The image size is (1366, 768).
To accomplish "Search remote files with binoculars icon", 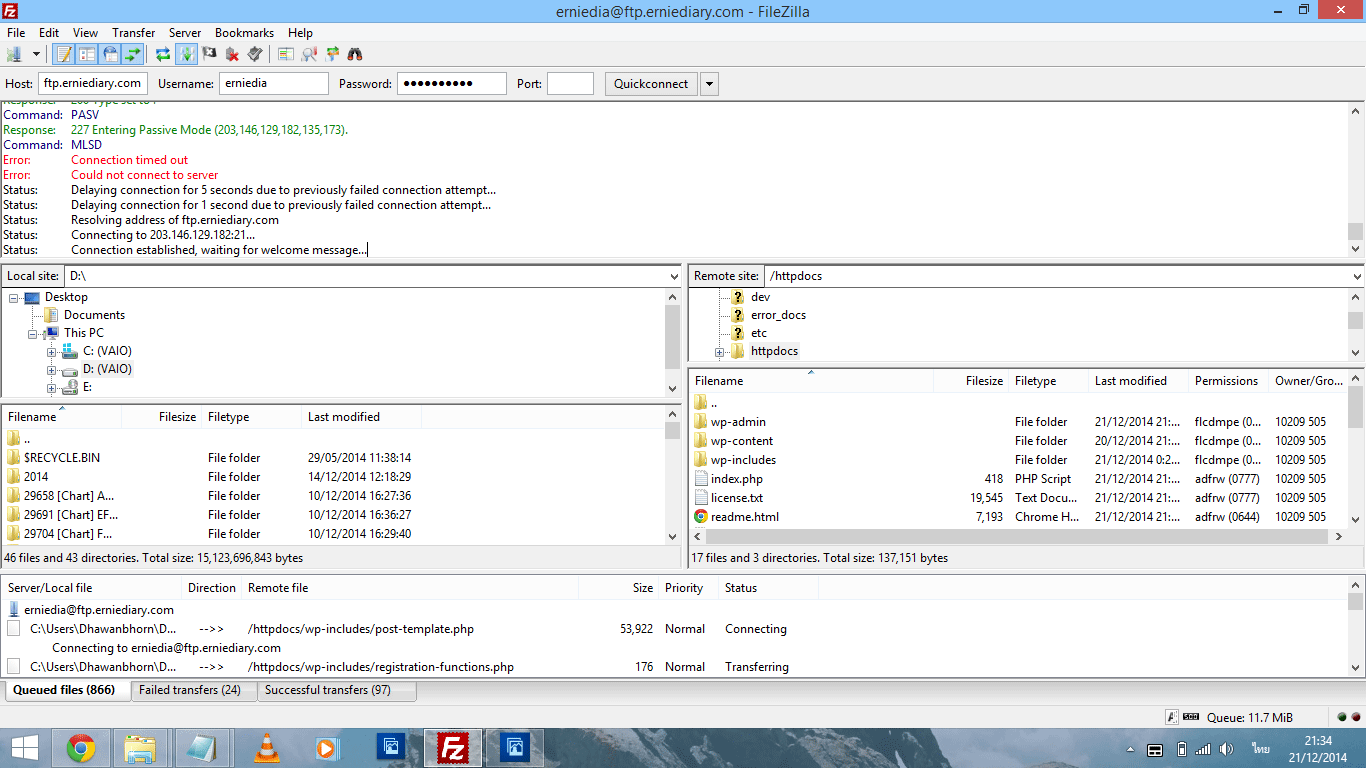I will point(355,54).
